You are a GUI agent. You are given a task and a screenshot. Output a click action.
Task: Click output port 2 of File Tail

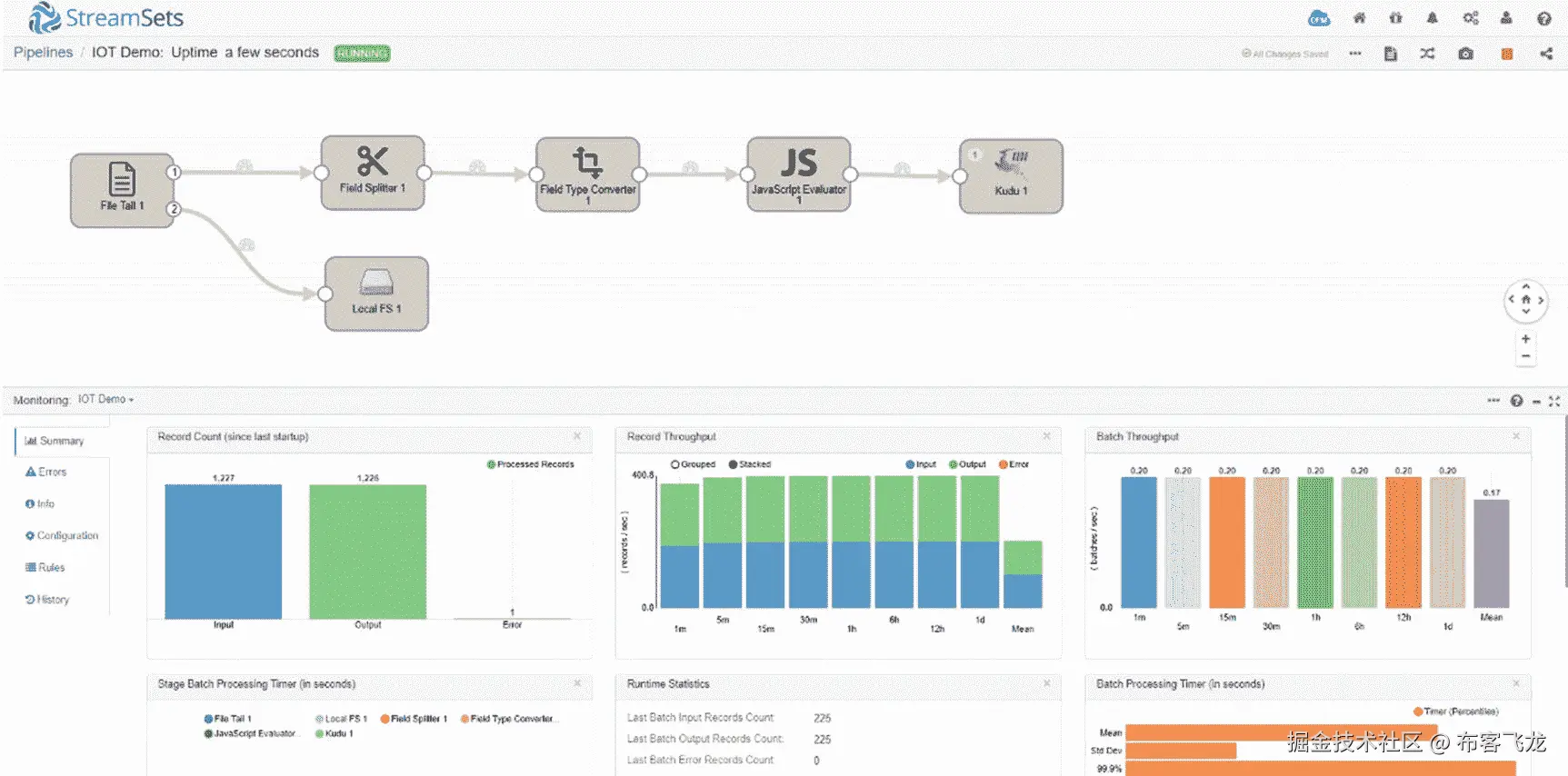pos(174,209)
